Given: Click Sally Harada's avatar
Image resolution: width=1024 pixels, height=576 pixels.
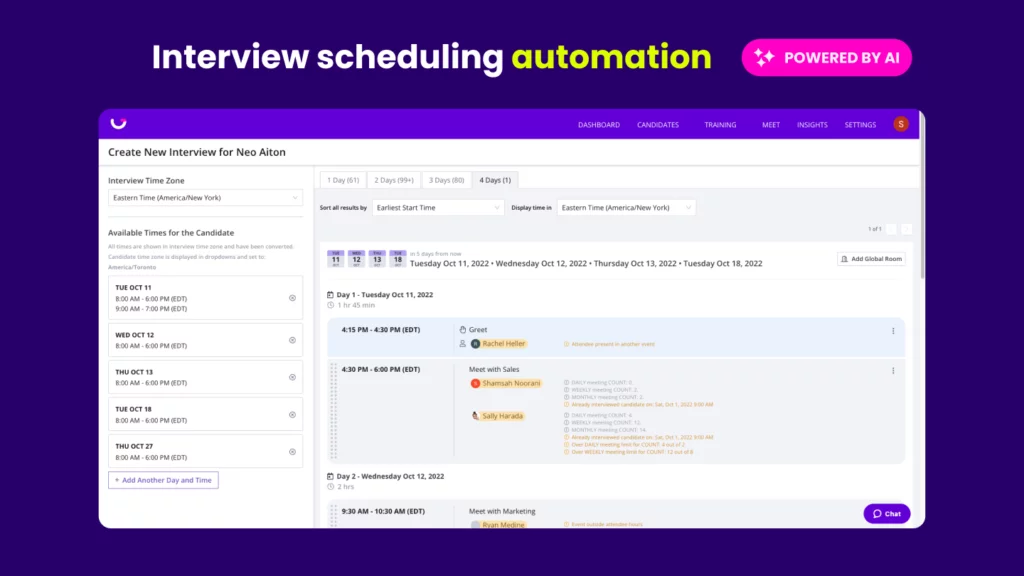Looking at the screenshot, I should tap(475, 416).
